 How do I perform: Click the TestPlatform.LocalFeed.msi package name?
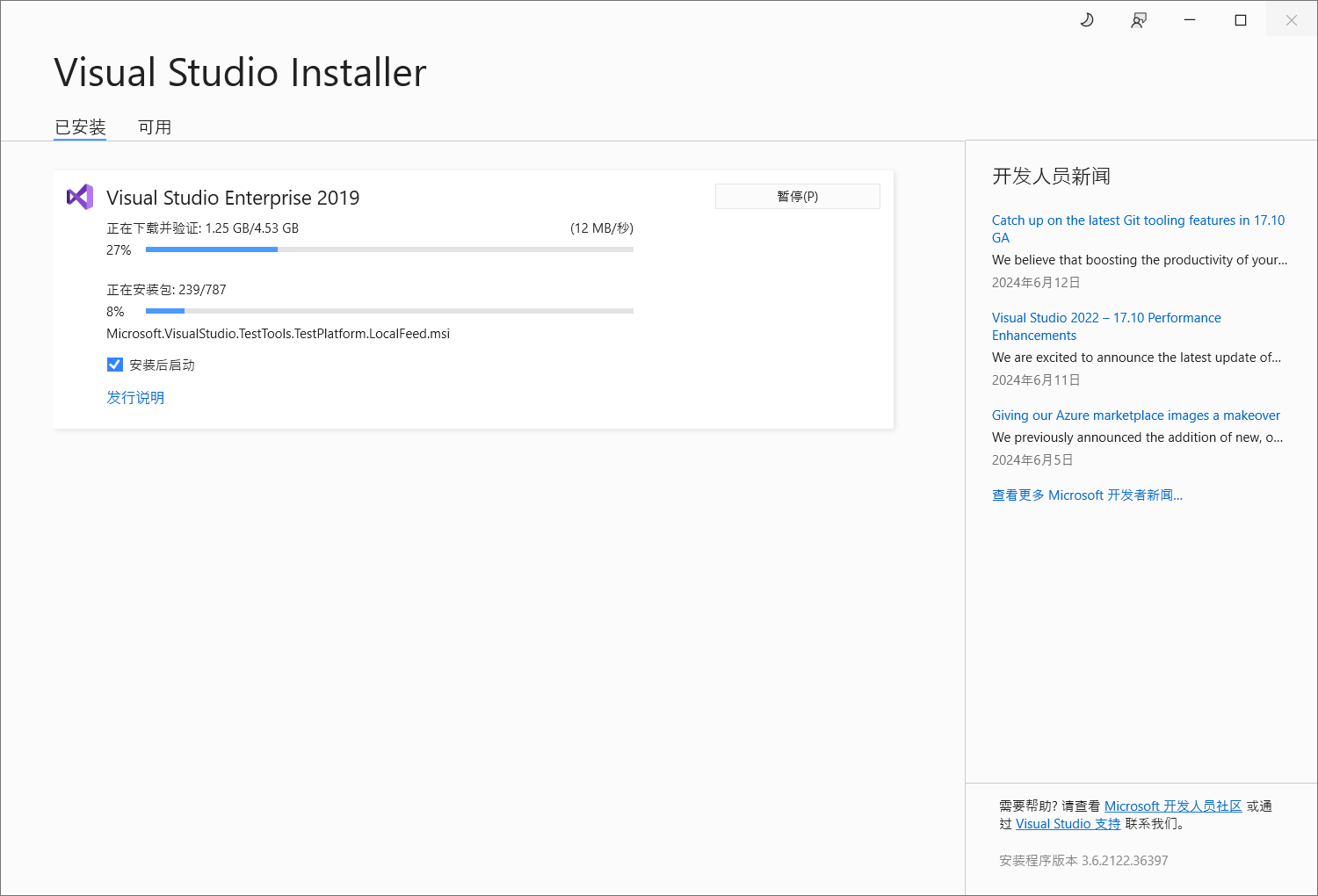(278, 333)
